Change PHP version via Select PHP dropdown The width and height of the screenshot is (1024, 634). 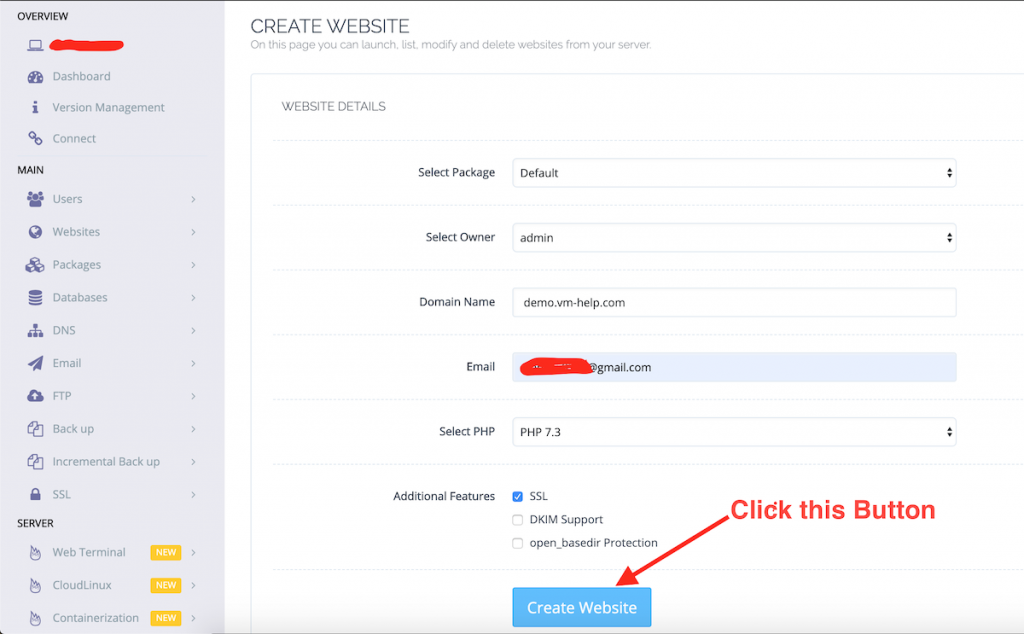coord(733,432)
